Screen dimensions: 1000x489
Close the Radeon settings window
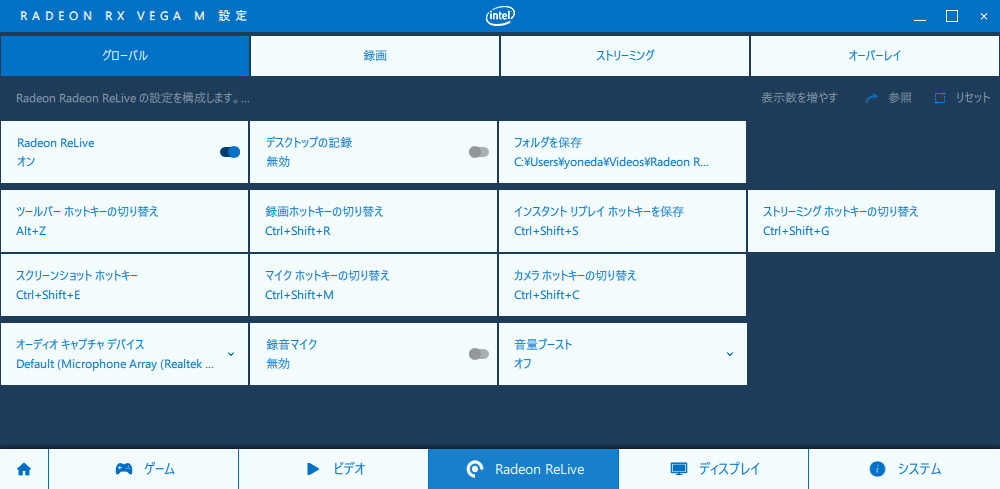983,17
